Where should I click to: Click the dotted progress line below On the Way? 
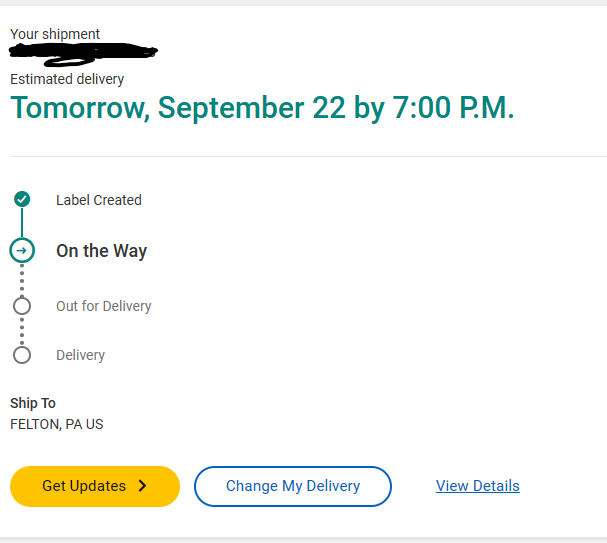pos(22,279)
